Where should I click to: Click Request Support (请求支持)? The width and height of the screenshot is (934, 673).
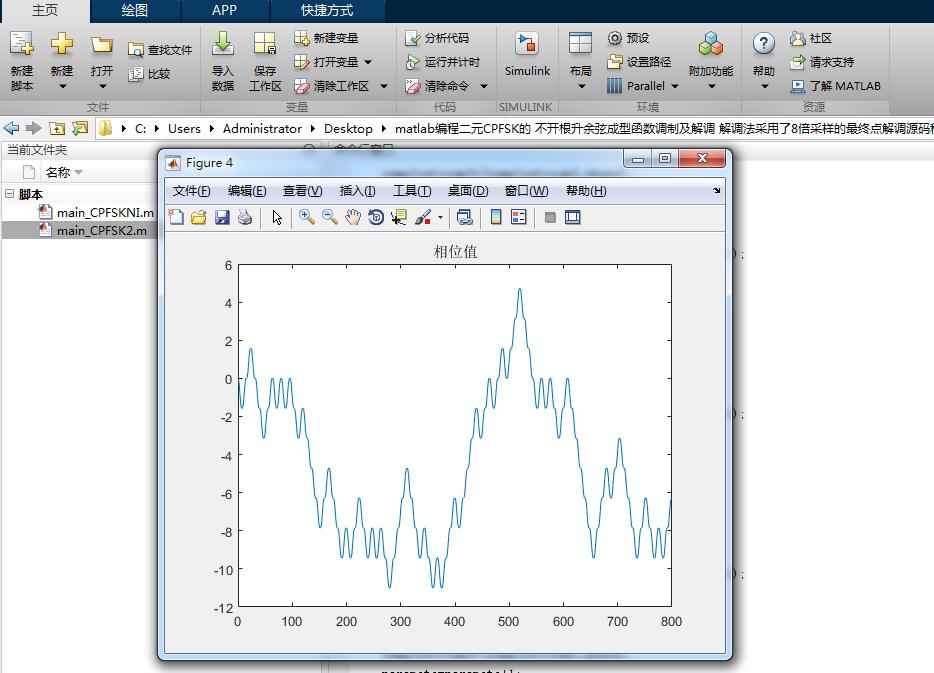click(x=822, y=62)
